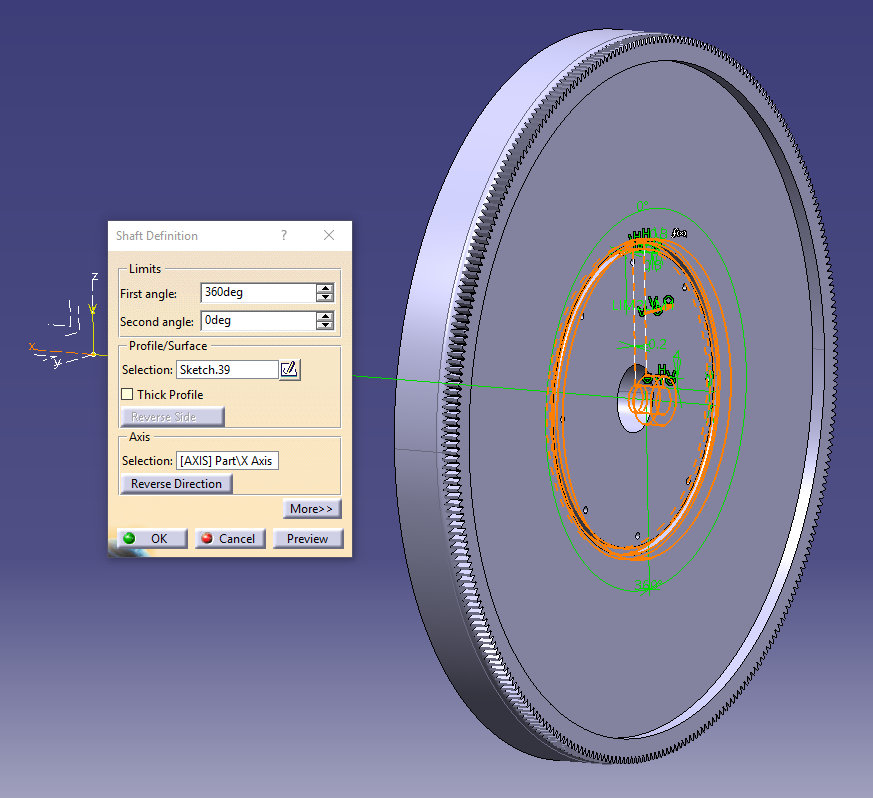Image resolution: width=873 pixels, height=798 pixels.
Task: Open the sketch editor with the pencil icon
Action: [x=289, y=369]
